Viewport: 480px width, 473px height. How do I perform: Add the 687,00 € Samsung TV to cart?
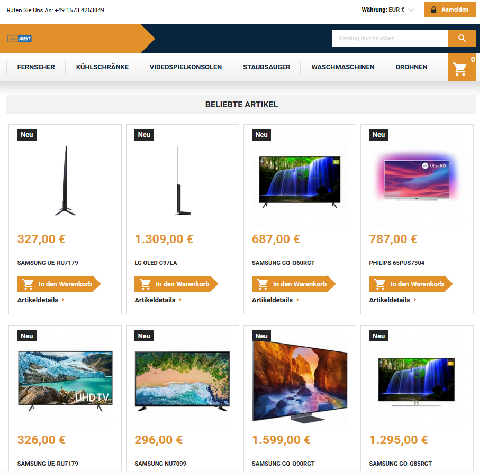click(x=293, y=284)
